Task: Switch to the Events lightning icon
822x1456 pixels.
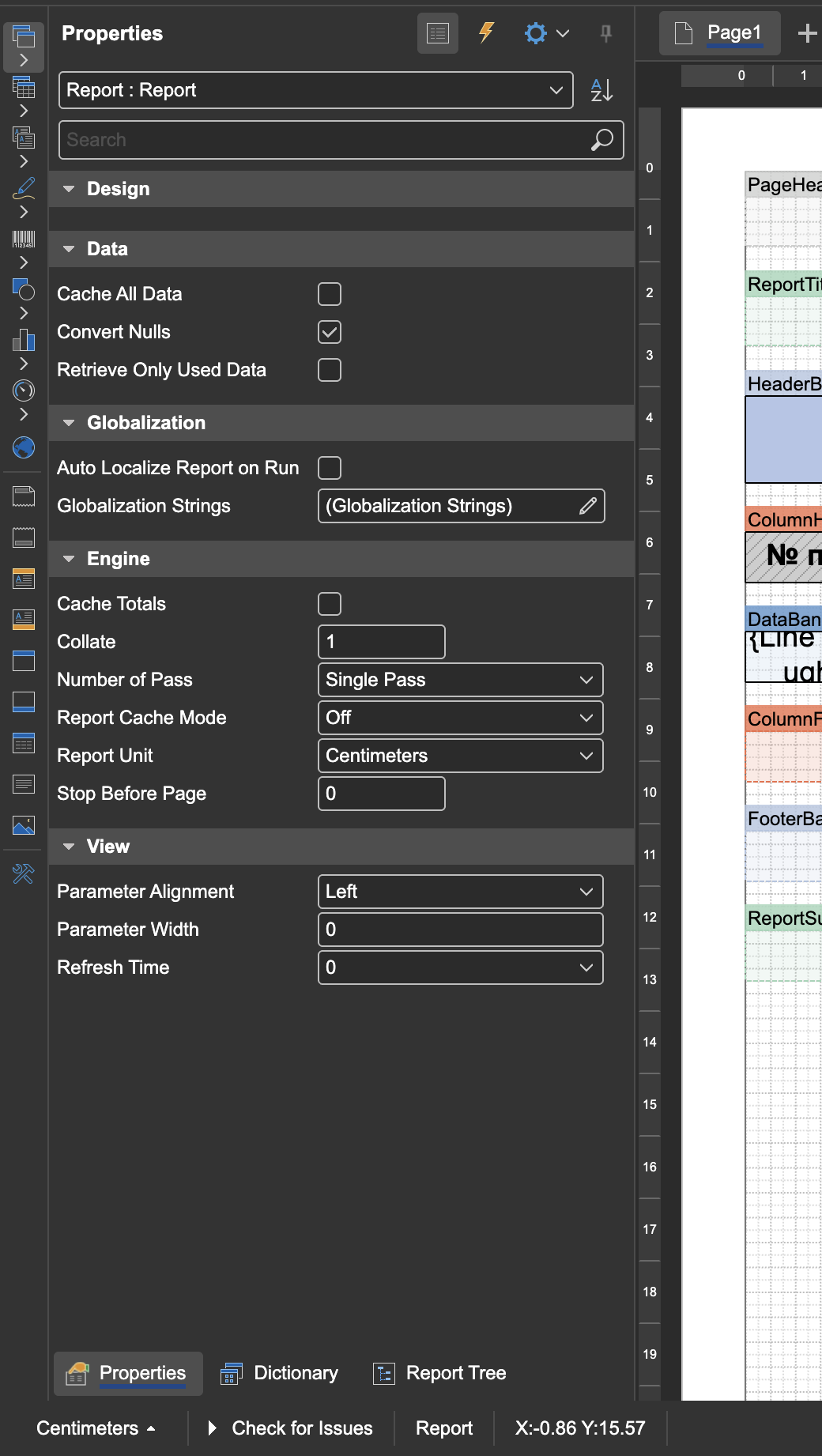Action: (x=487, y=33)
